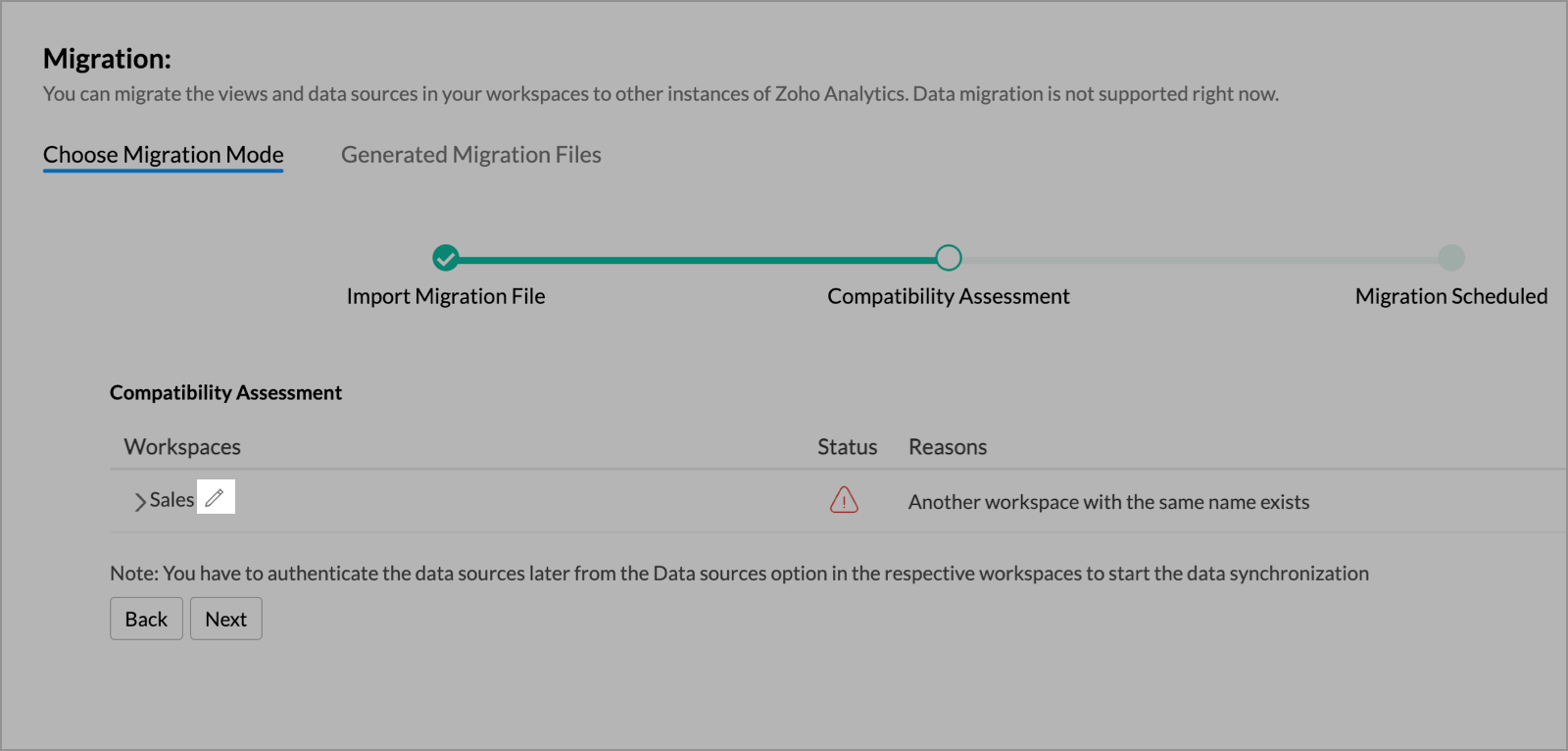The height and width of the screenshot is (751, 1568).
Task: Switch to Generated Migration Files tab
Action: click(470, 155)
